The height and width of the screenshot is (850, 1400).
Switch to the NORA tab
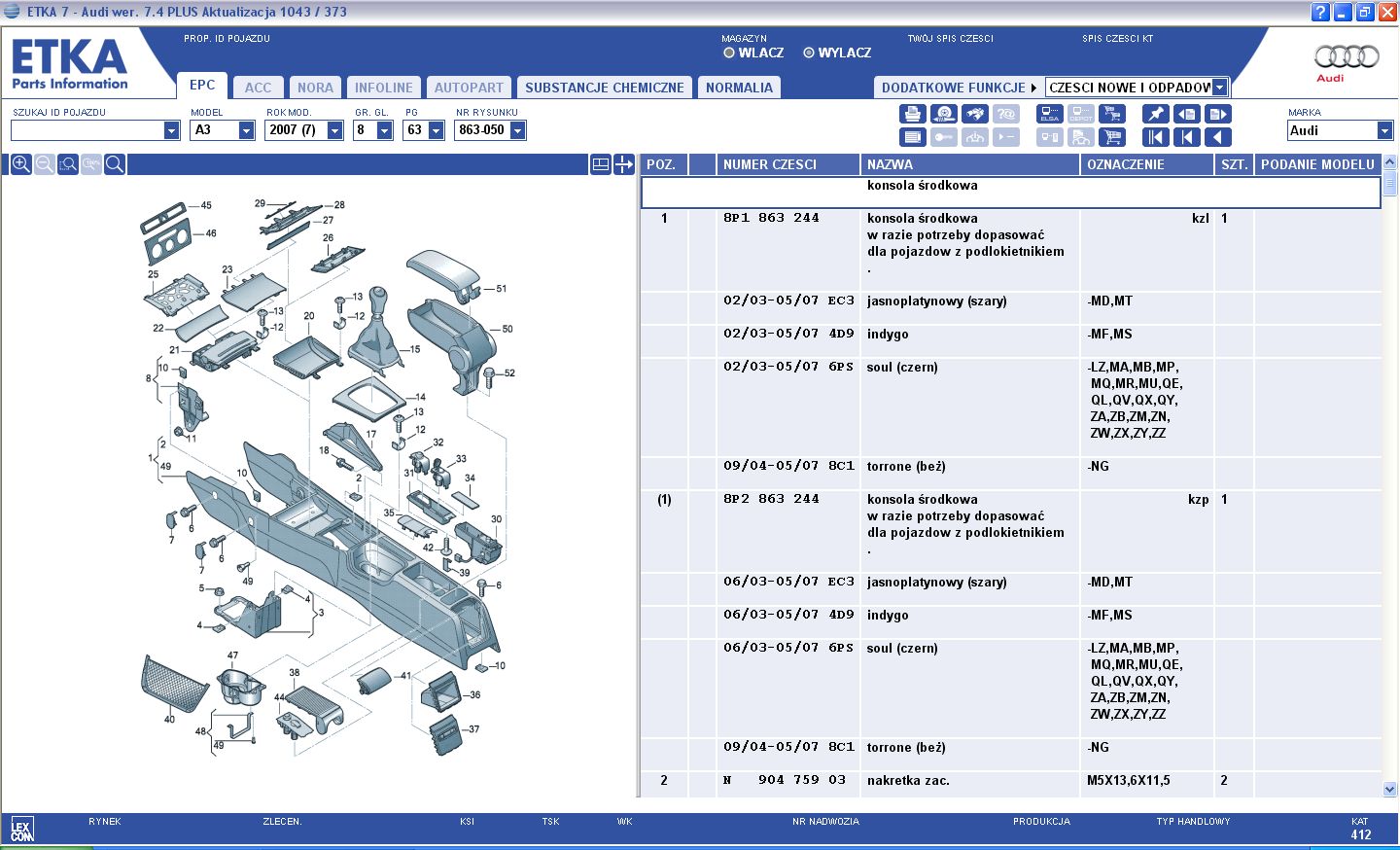[x=315, y=88]
